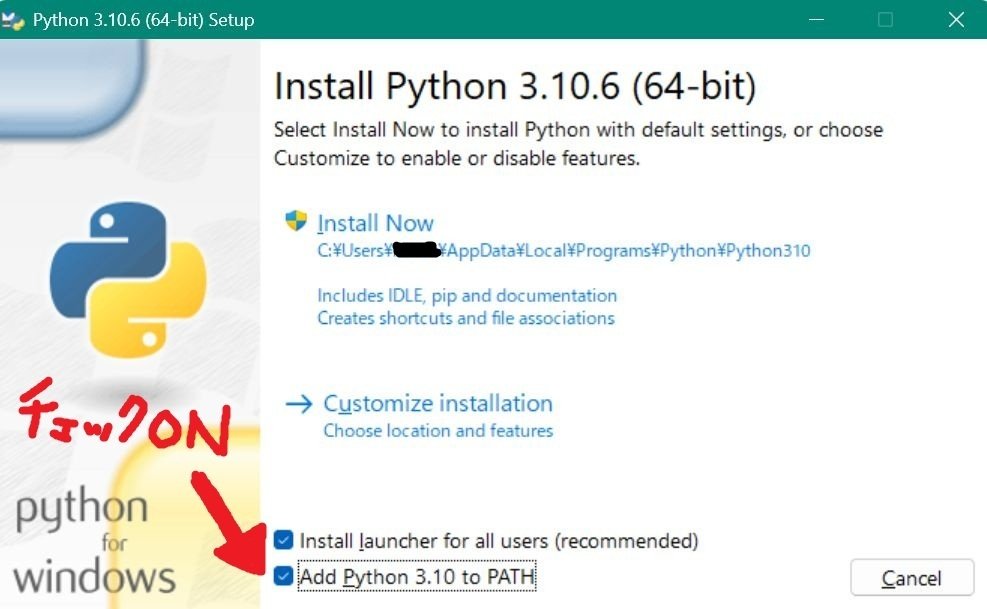987x609 pixels.
Task: Toggle the Add Python 3.10 to PATH checkbox
Action: pos(283,576)
